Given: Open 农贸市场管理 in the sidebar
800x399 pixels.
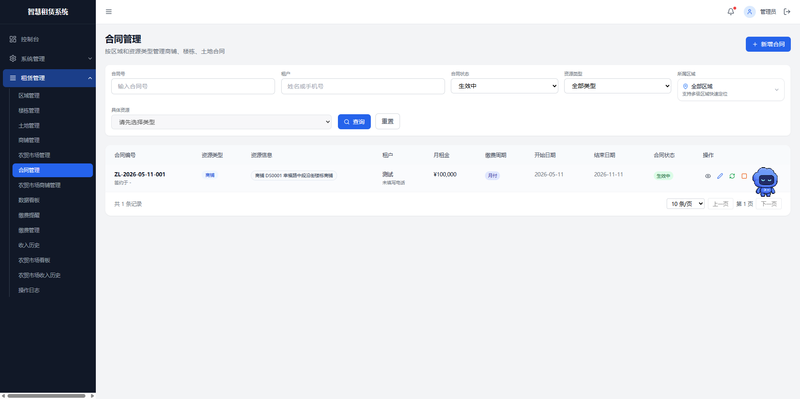Looking at the screenshot, I should coord(34,155).
